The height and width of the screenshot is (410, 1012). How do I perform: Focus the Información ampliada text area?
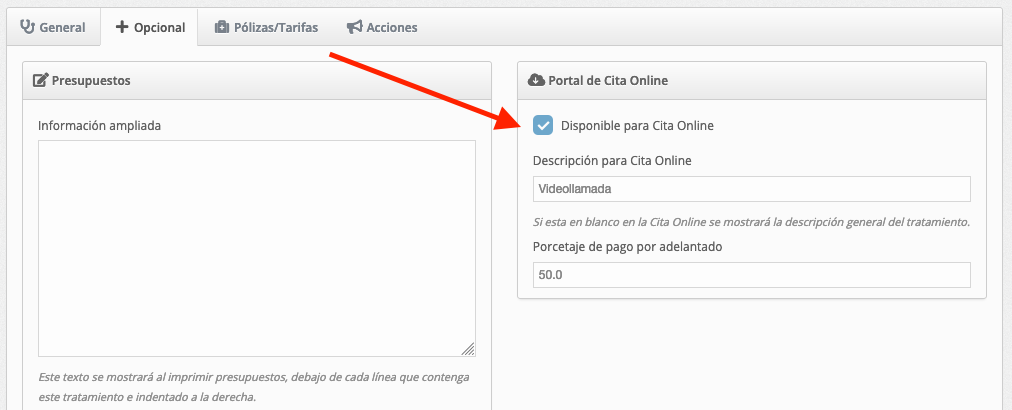[257, 249]
